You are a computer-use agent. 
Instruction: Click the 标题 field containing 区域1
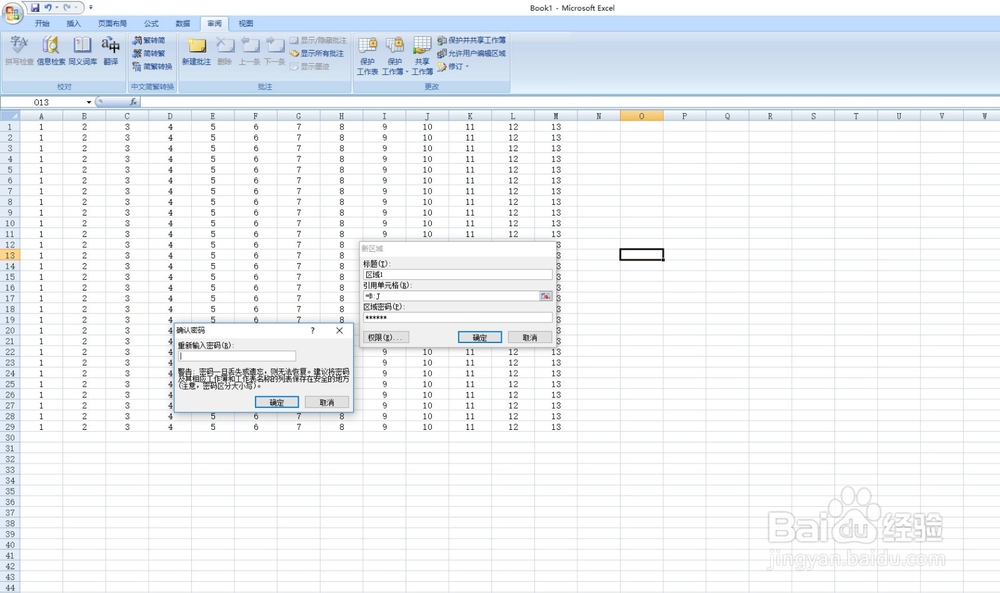[x=457, y=274]
